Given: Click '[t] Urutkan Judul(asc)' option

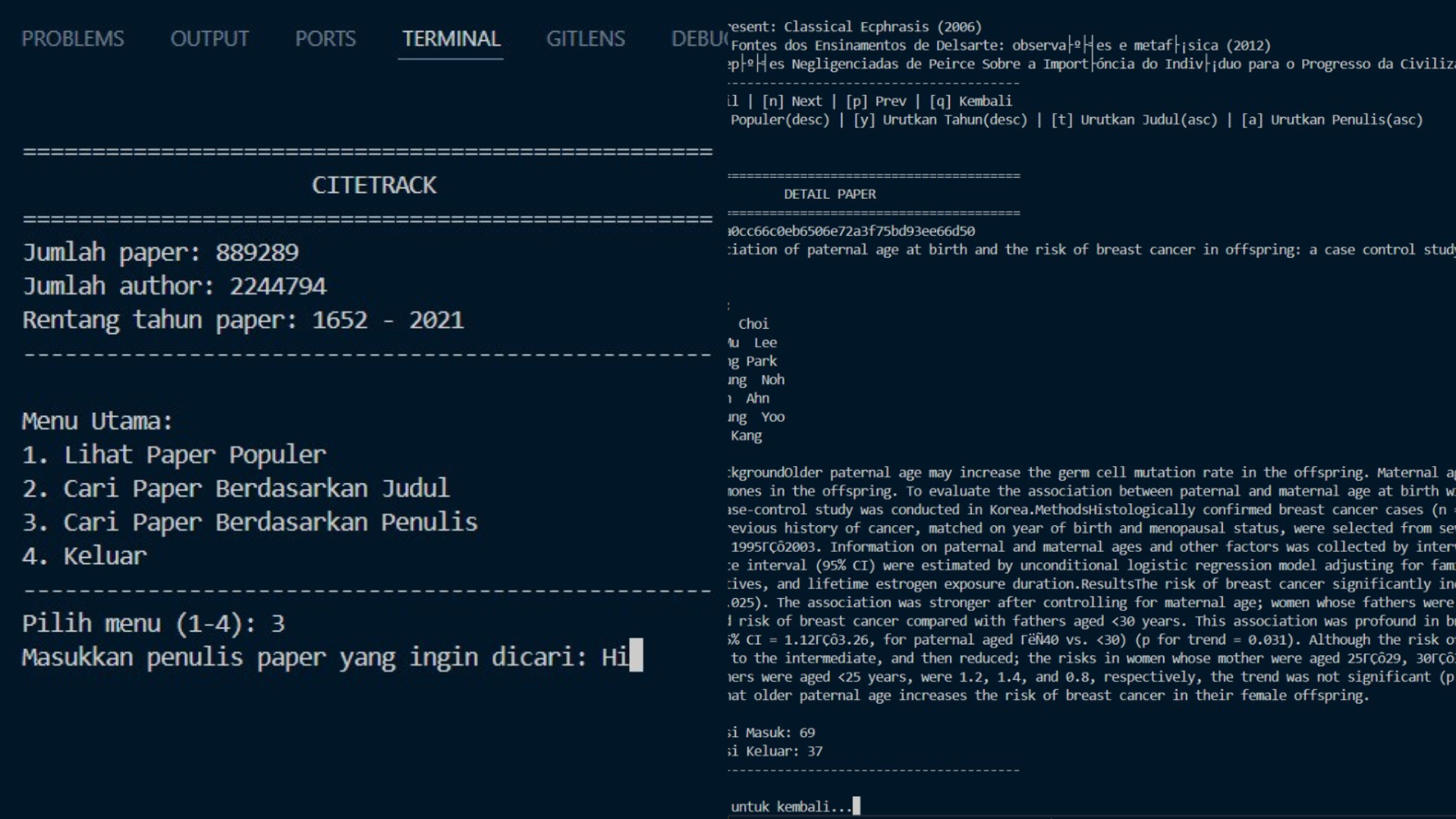Looking at the screenshot, I should point(1134,120).
